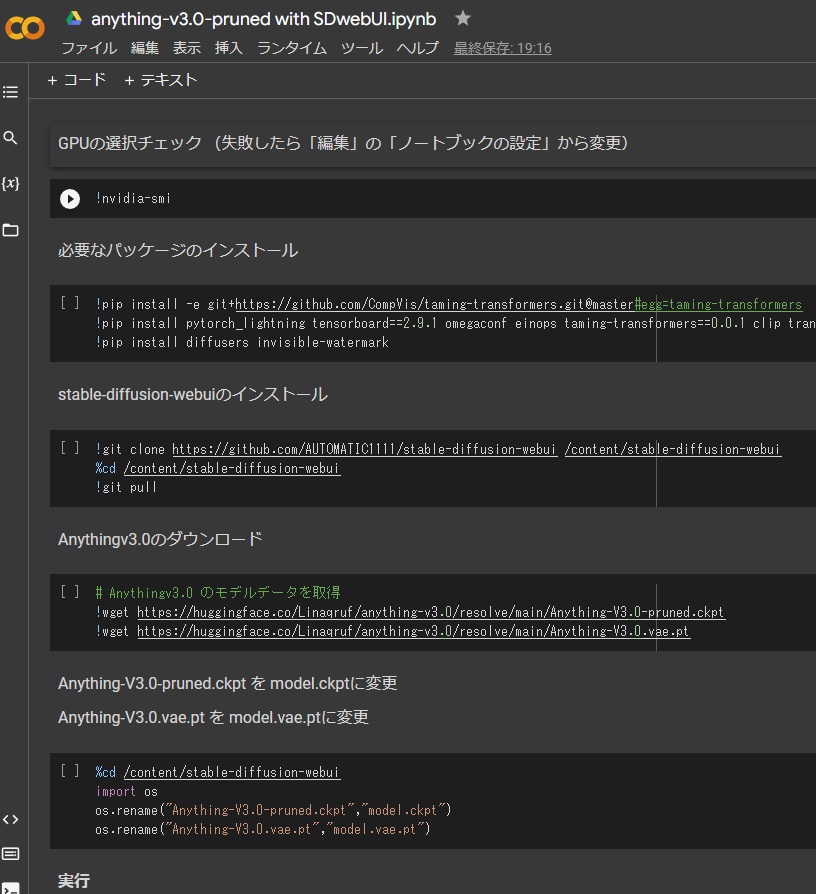Image resolution: width=816 pixels, height=894 pixels.
Task: Open the variable inspector panel
Action: [10, 183]
